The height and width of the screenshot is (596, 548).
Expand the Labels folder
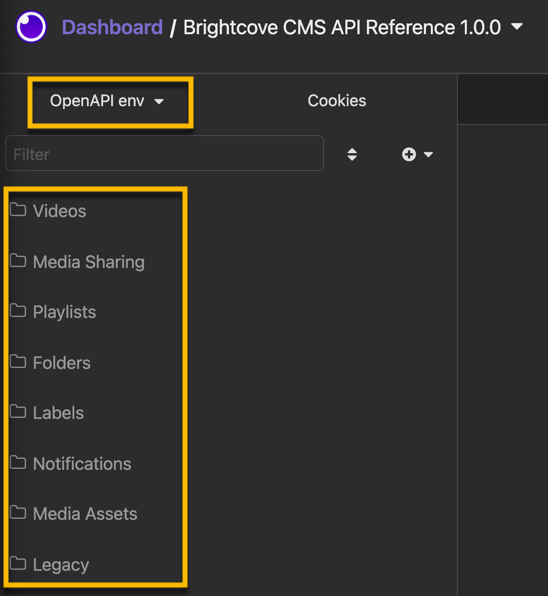point(58,413)
